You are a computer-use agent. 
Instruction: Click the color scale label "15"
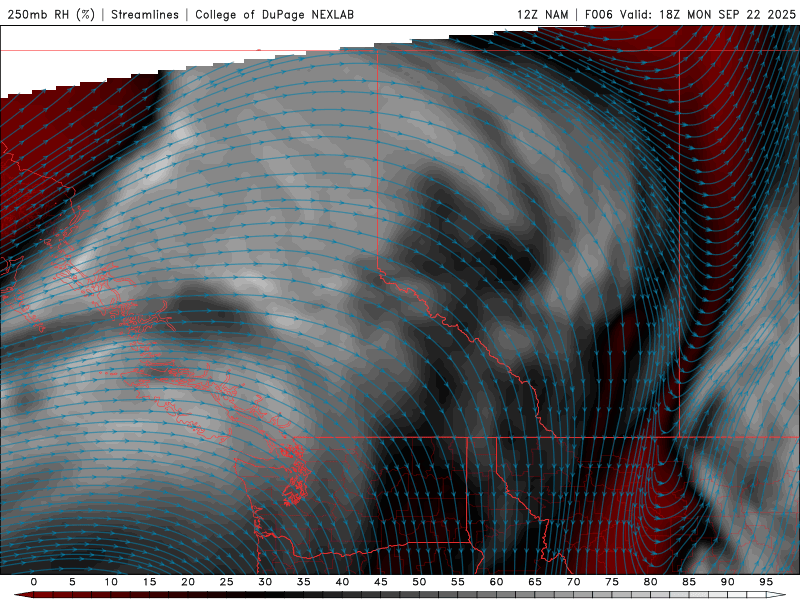click(149, 582)
